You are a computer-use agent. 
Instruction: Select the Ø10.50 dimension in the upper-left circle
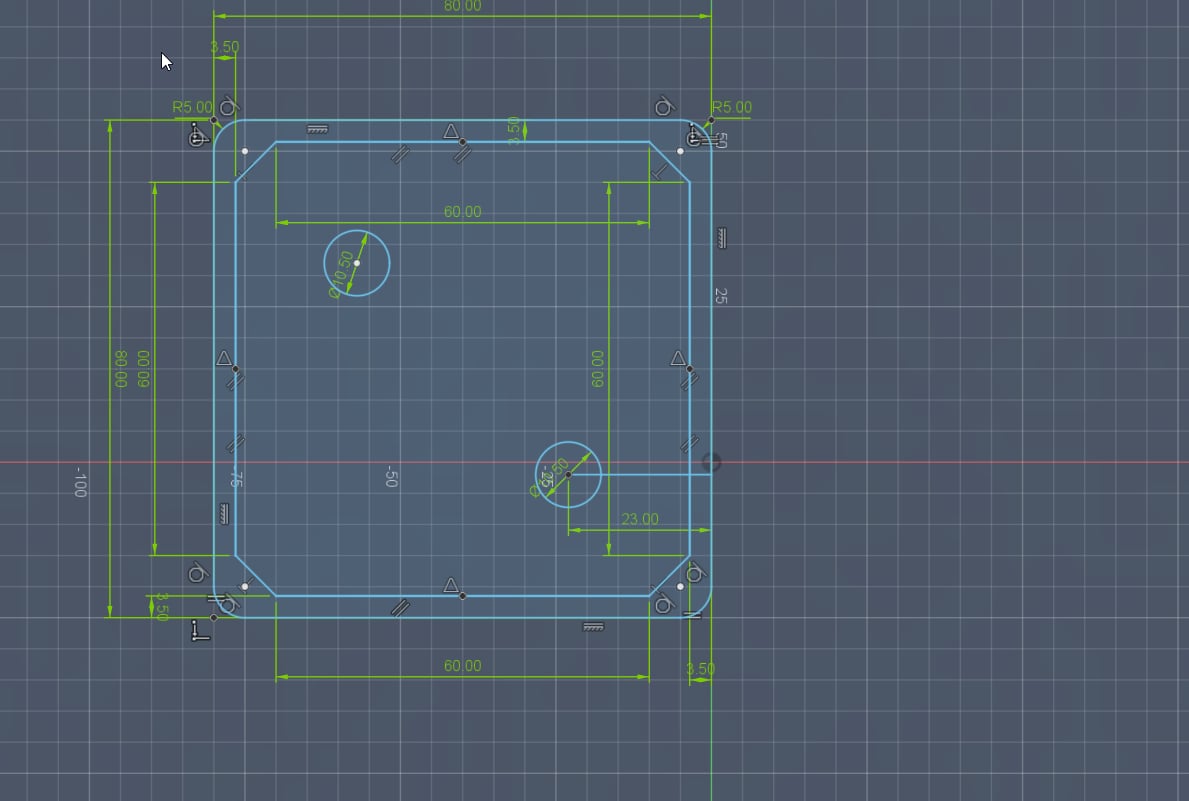(341, 274)
